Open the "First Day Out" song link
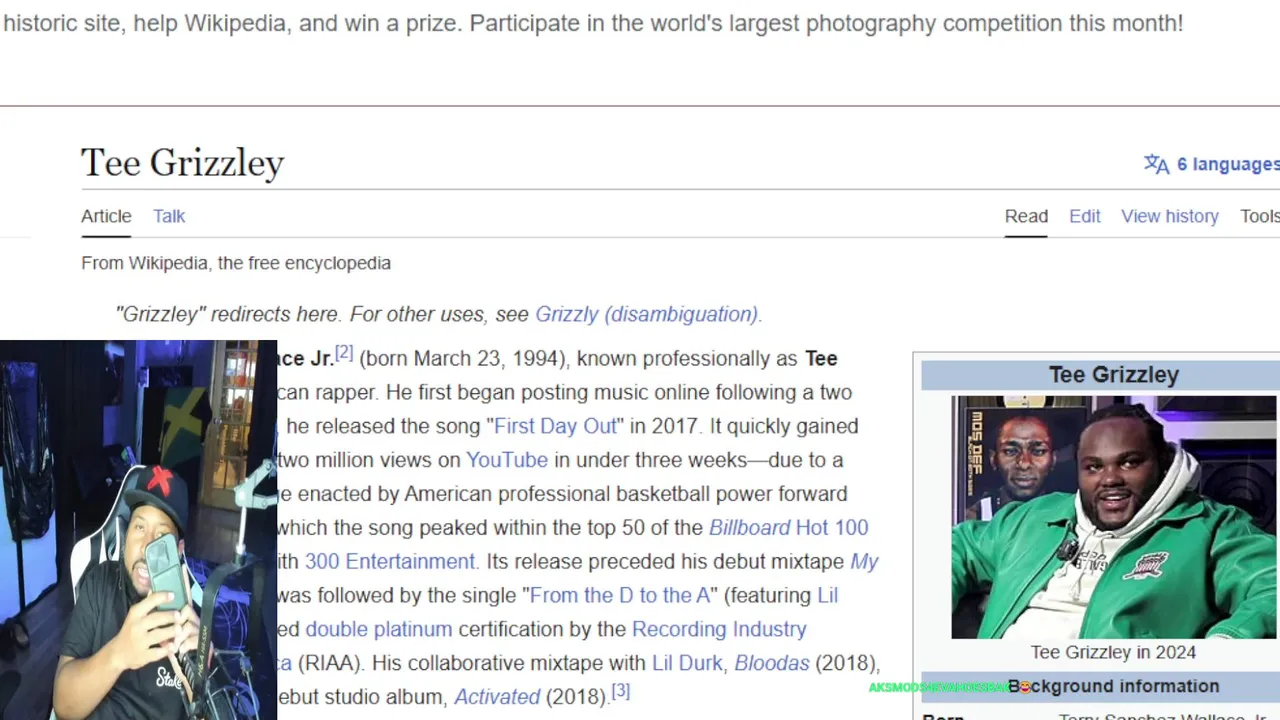The width and height of the screenshot is (1280, 720). tap(556, 426)
